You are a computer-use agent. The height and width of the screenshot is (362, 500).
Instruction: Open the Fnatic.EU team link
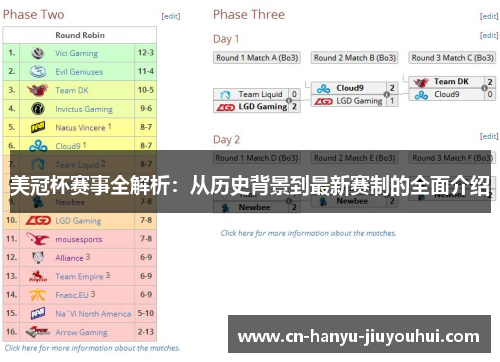click(x=72, y=295)
